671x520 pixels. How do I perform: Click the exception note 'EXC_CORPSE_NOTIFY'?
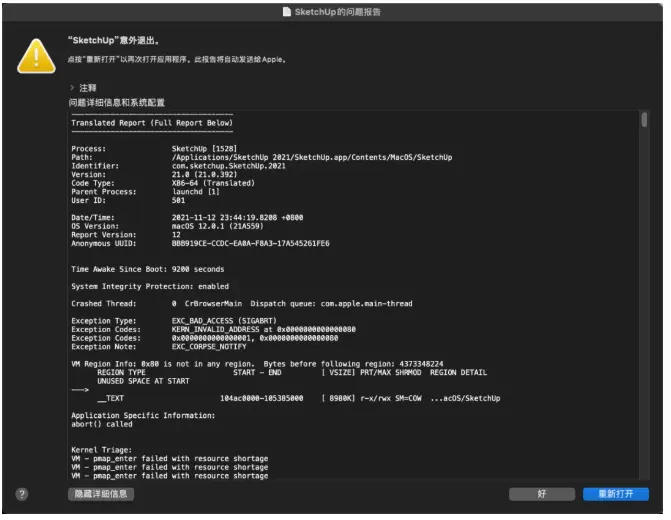click(x=209, y=347)
